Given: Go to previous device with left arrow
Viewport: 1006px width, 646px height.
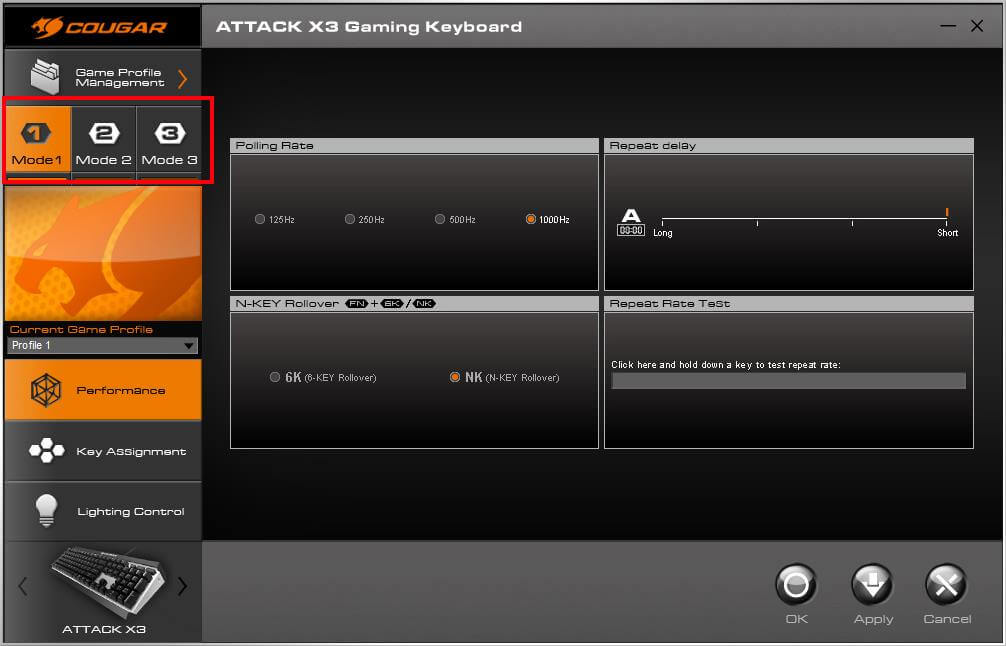Looking at the screenshot, I should click(x=23, y=587).
